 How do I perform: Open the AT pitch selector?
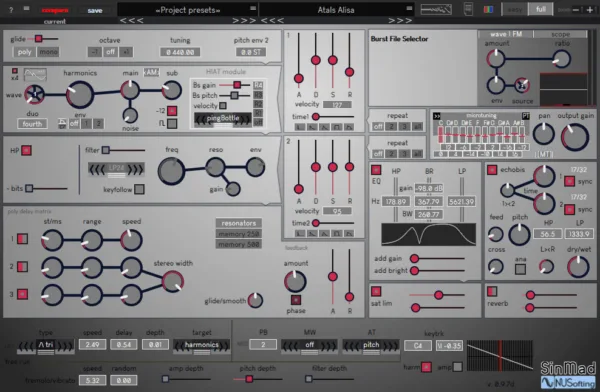(371, 345)
